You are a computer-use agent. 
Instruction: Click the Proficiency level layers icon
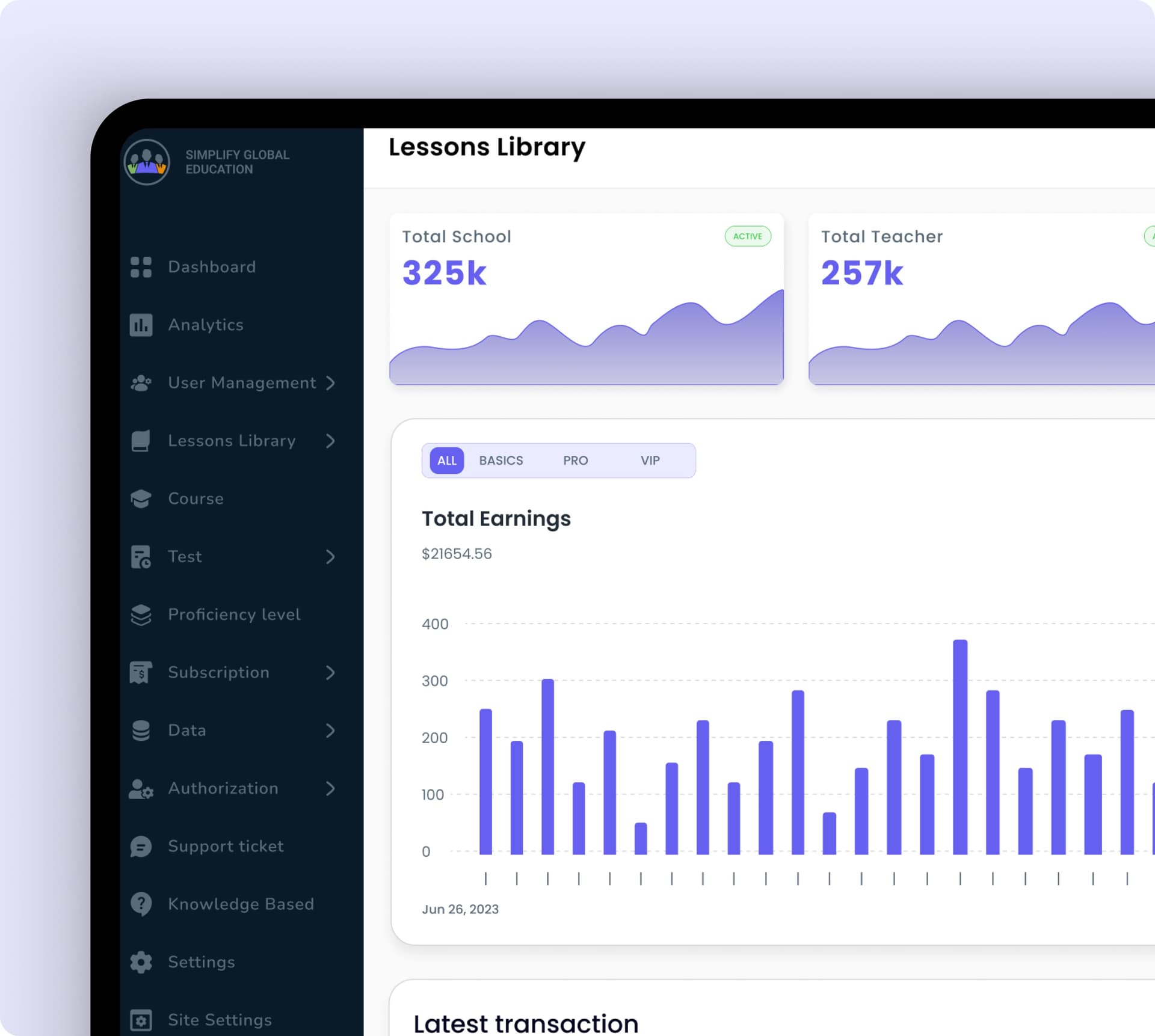(141, 615)
